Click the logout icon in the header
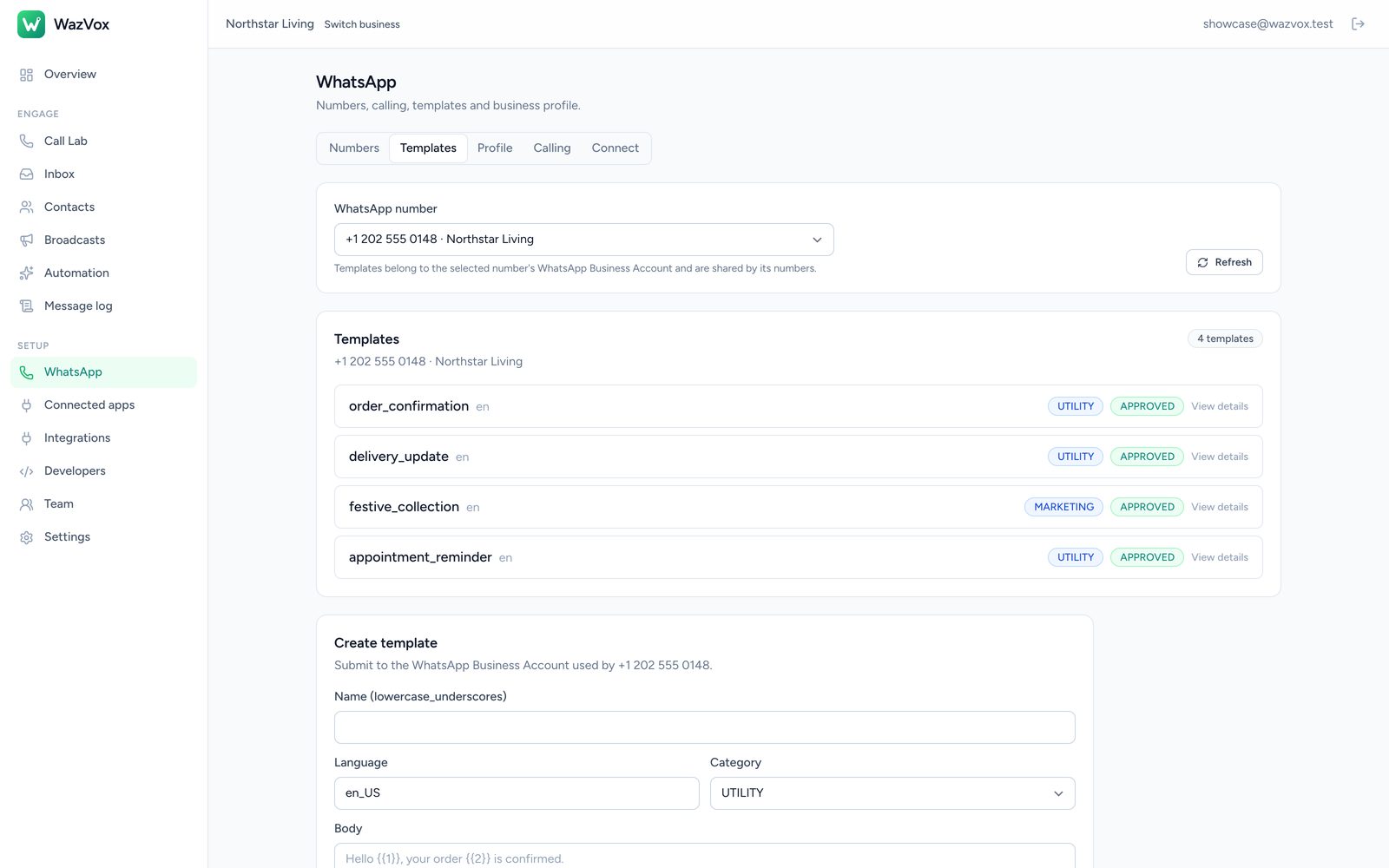The image size is (1389, 868). (1358, 24)
